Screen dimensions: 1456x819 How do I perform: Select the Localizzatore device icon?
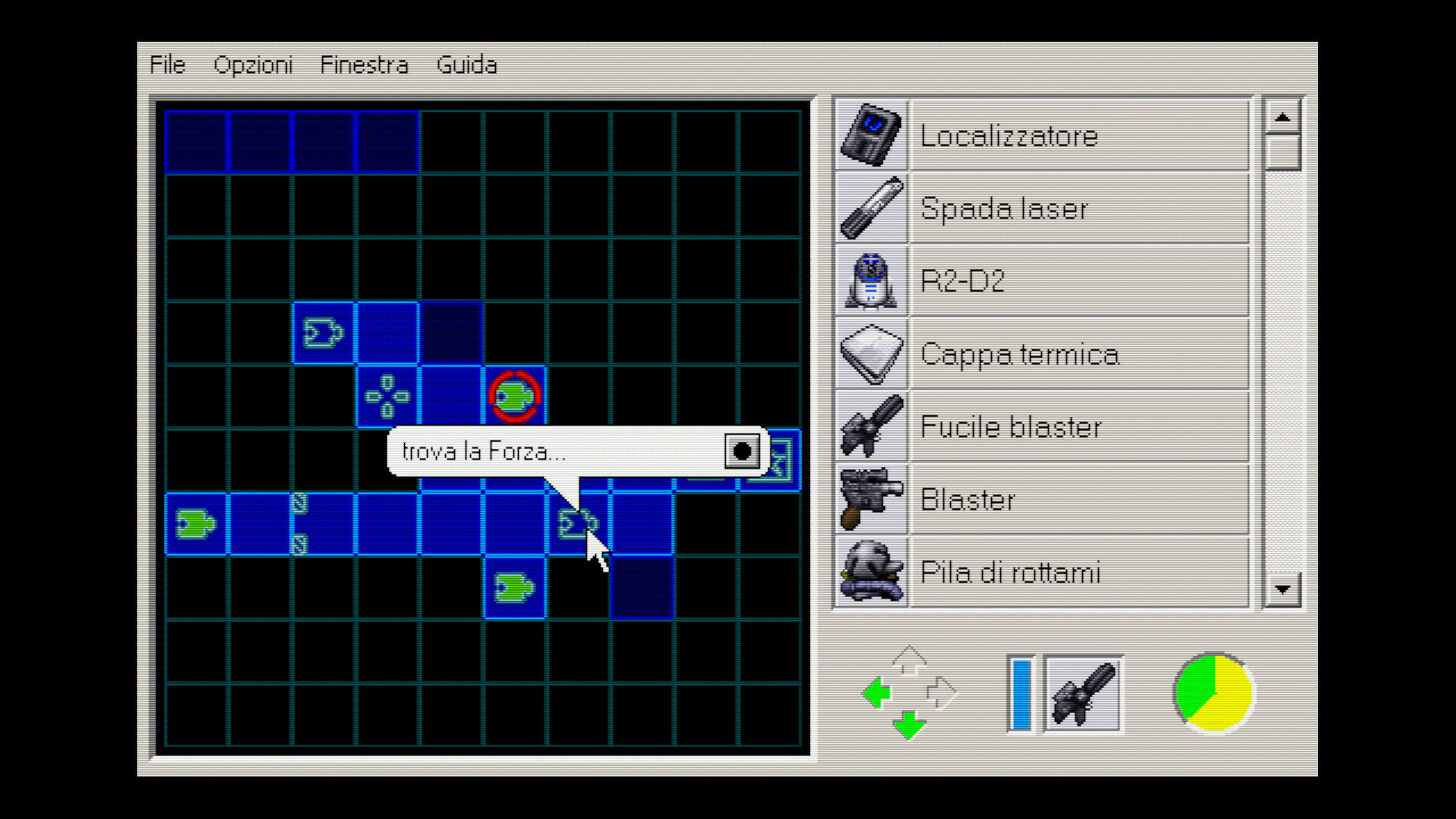click(871, 135)
